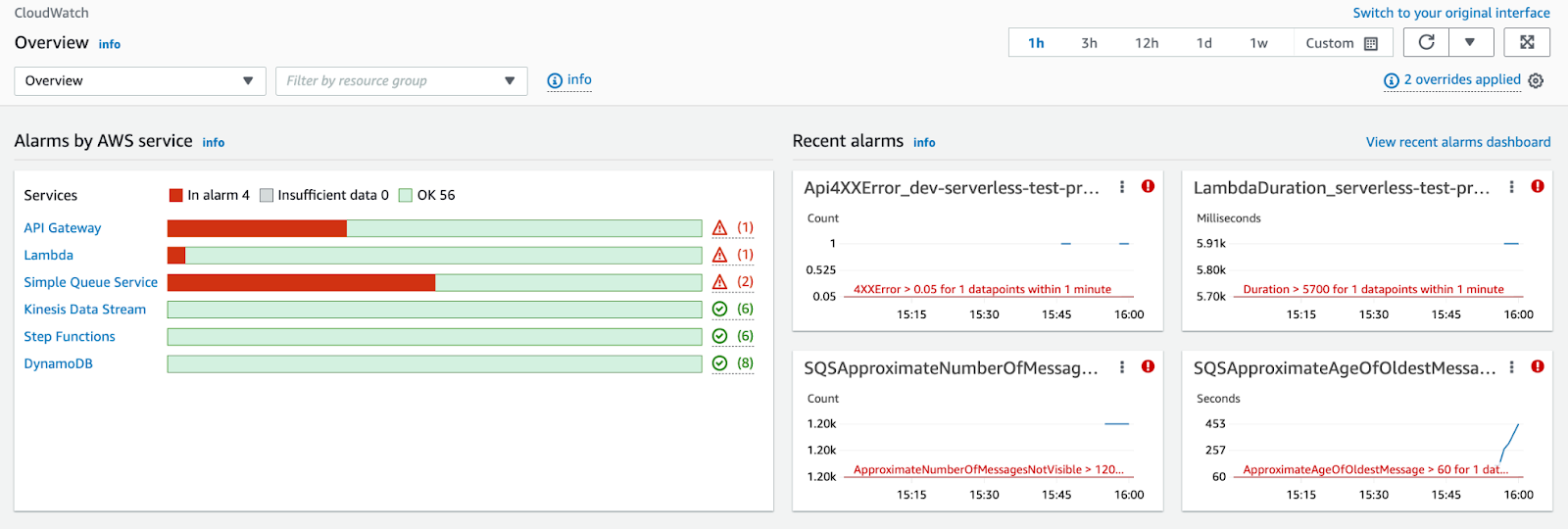
Task: Click the red alarm status icon on Api4XXError card
Action: 1148,186
